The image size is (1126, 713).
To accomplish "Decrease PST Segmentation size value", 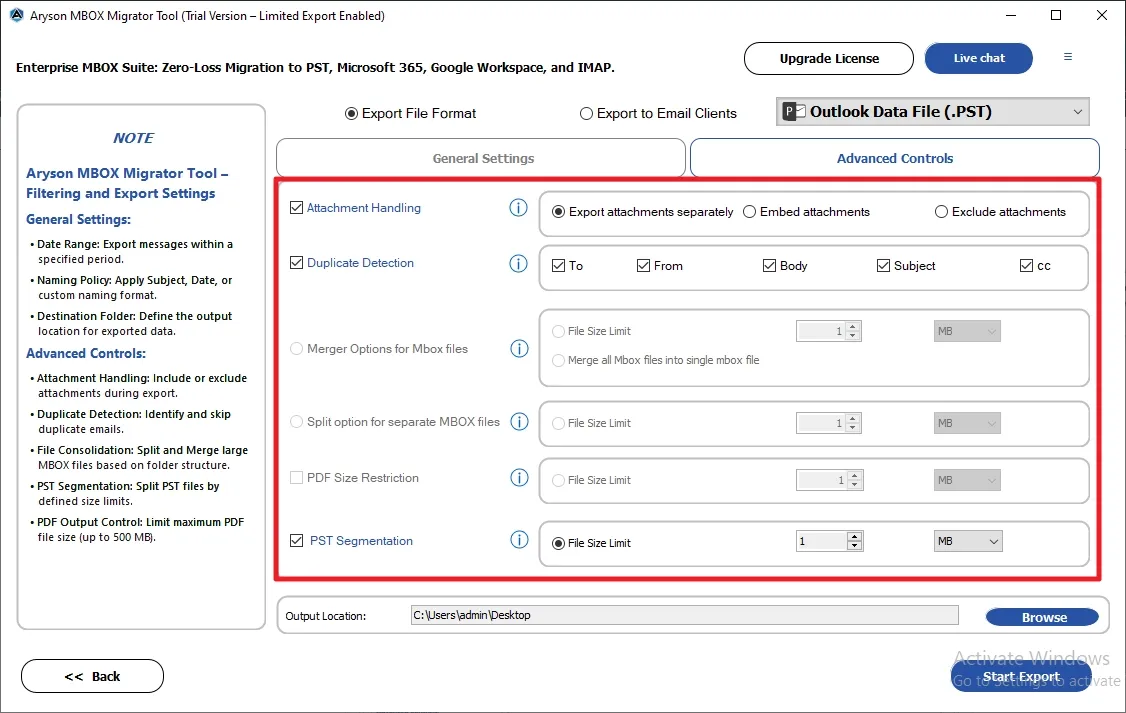I will pyautogui.click(x=854, y=546).
